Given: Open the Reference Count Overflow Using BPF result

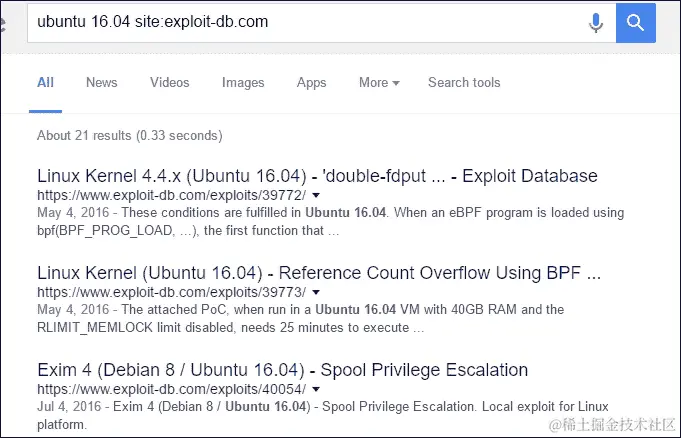Looking at the screenshot, I should (319, 273).
